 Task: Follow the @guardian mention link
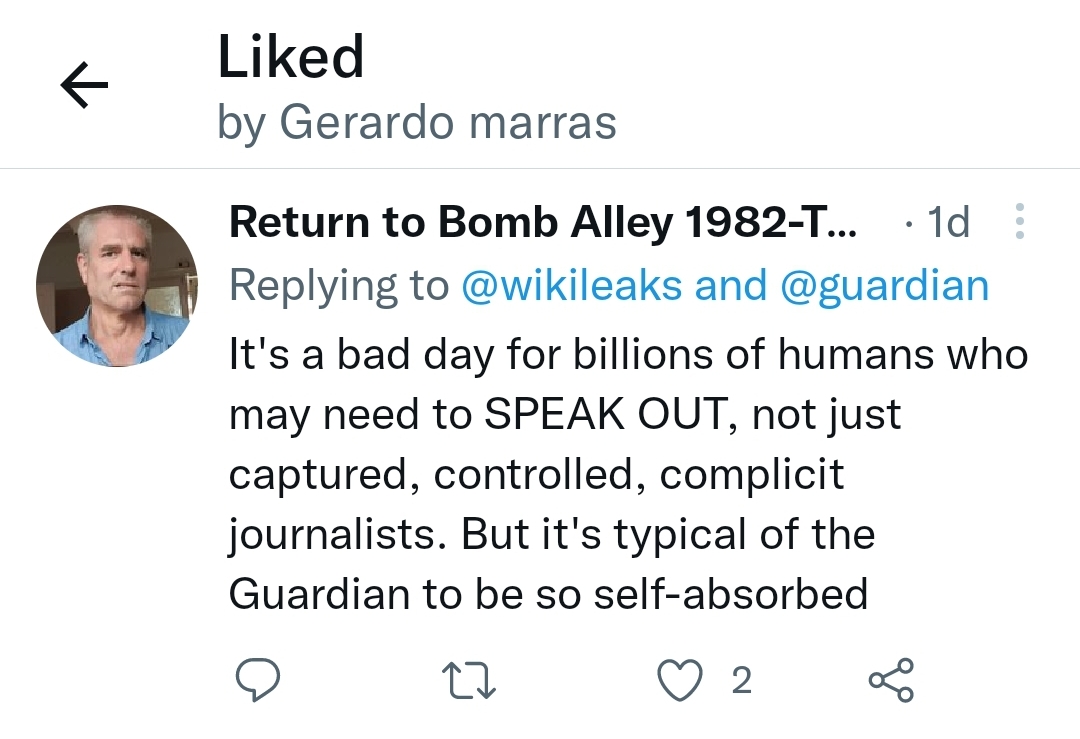[x=883, y=286]
